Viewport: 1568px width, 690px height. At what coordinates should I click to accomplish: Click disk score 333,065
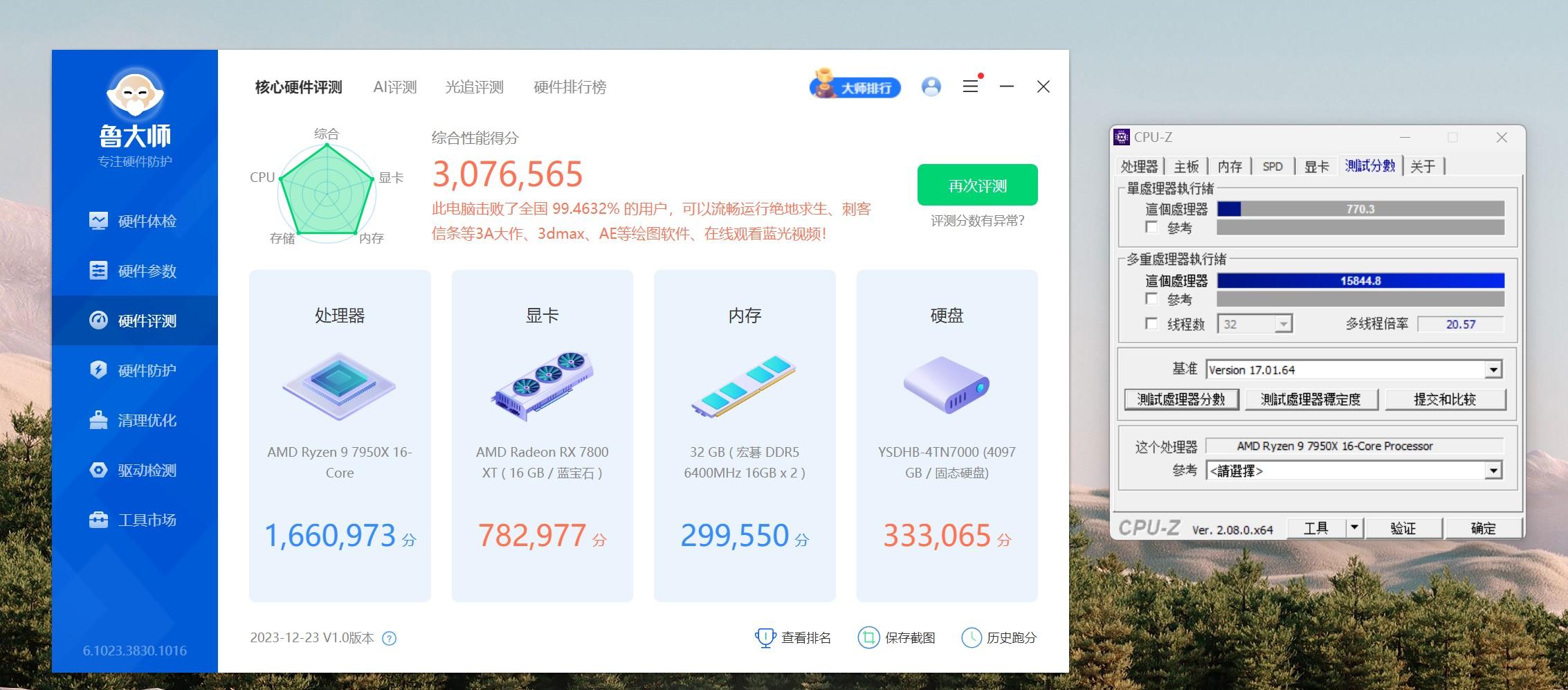937,535
